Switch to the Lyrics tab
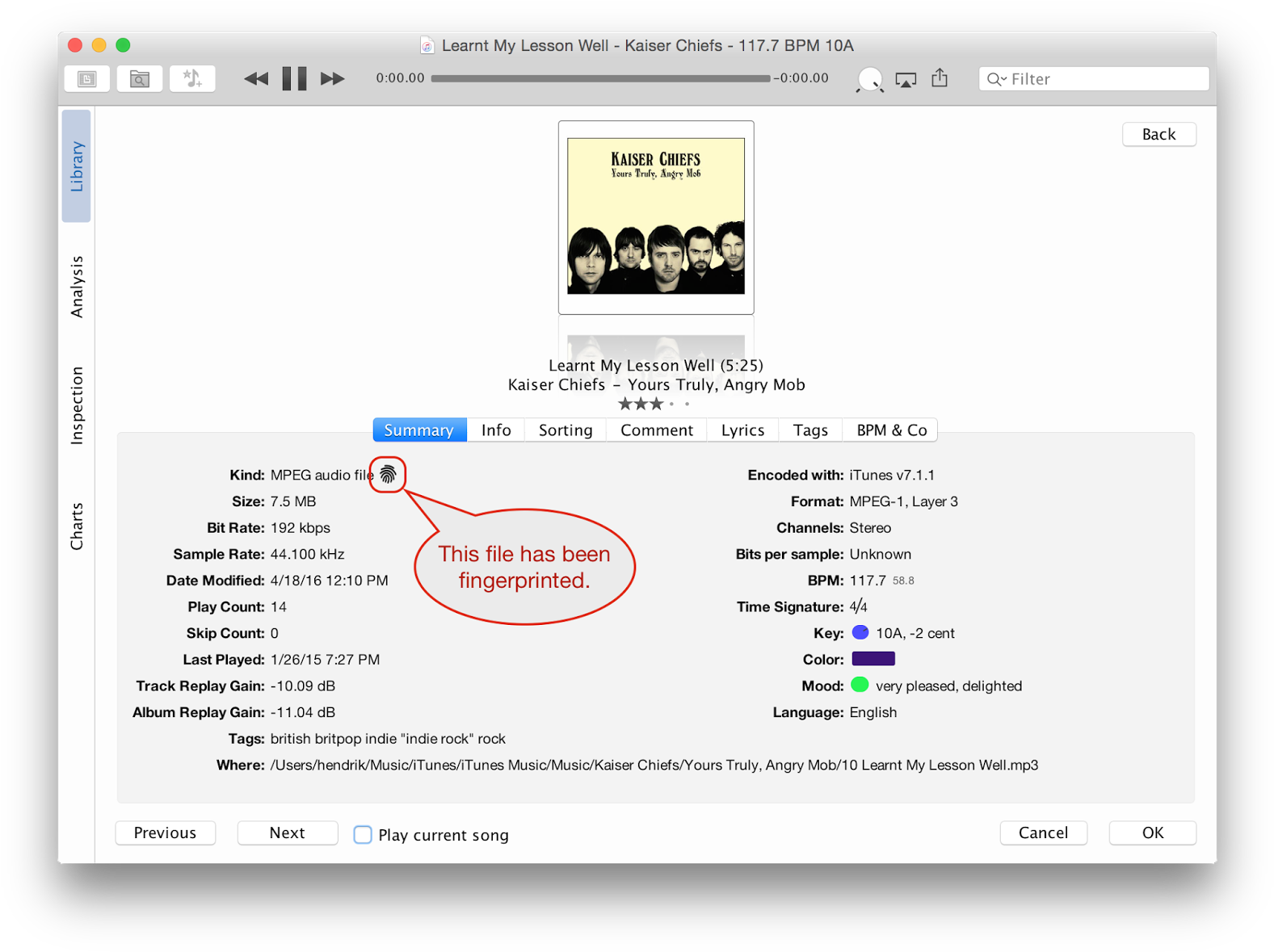Viewport: 1274px width, 952px height. (x=742, y=430)
